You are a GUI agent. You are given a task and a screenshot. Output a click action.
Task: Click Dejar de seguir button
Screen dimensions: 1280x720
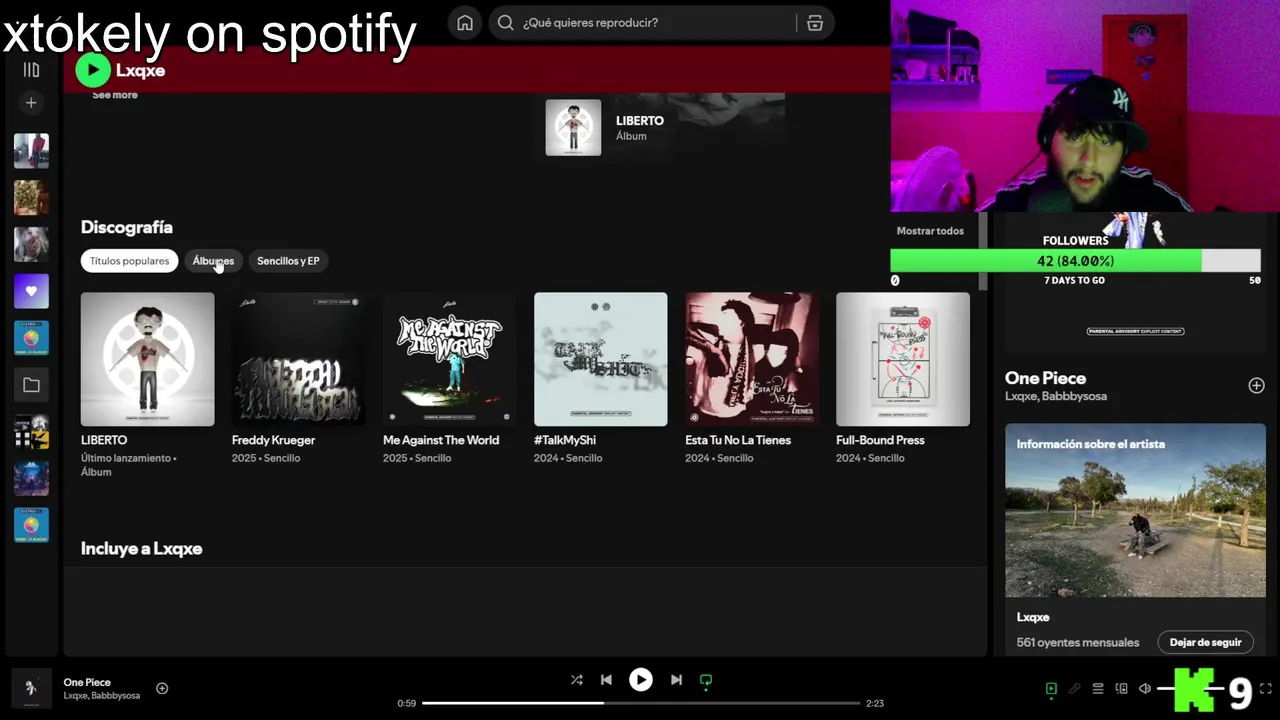pyautogui.click(x=1205, y=642)
